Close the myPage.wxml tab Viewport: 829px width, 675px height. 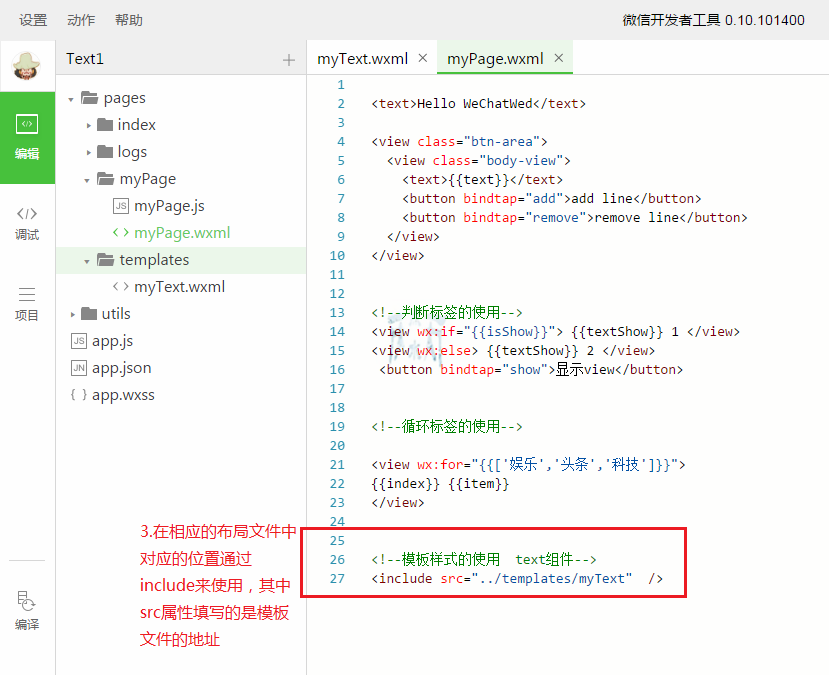(558, 58)
